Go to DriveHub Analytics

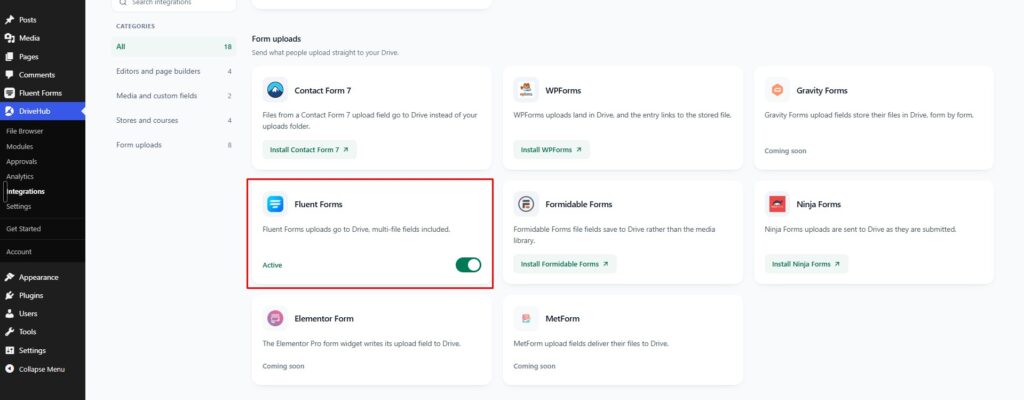[20, 176]
